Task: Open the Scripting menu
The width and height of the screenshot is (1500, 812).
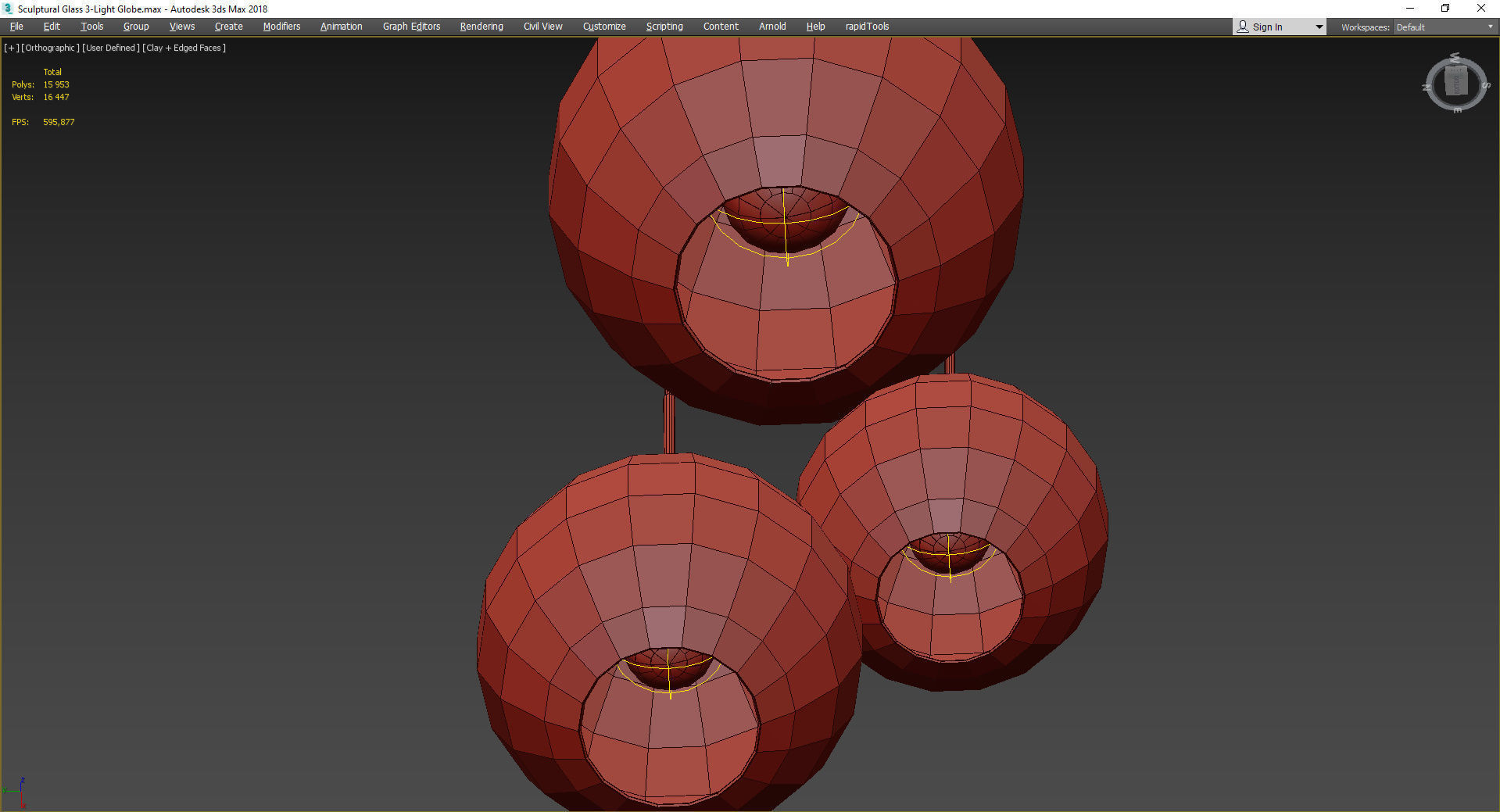Action: point(664,27)
